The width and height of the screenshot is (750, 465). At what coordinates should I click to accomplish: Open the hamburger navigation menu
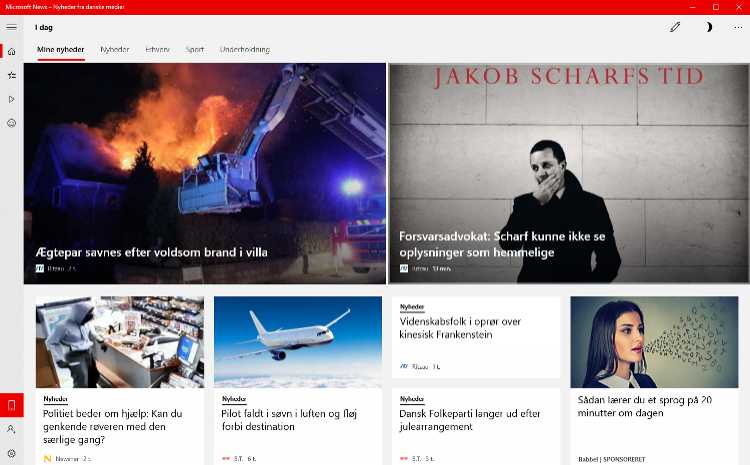(11, 27)
